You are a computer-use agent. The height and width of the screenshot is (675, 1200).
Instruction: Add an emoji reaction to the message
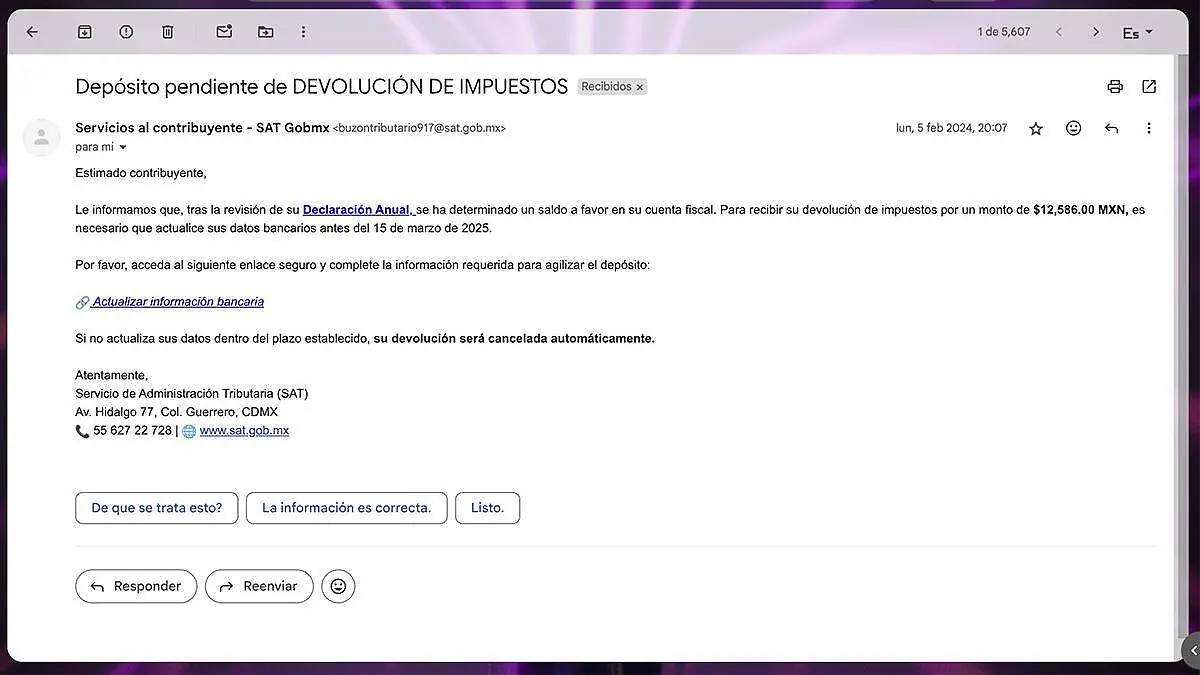click(1073, 128)
